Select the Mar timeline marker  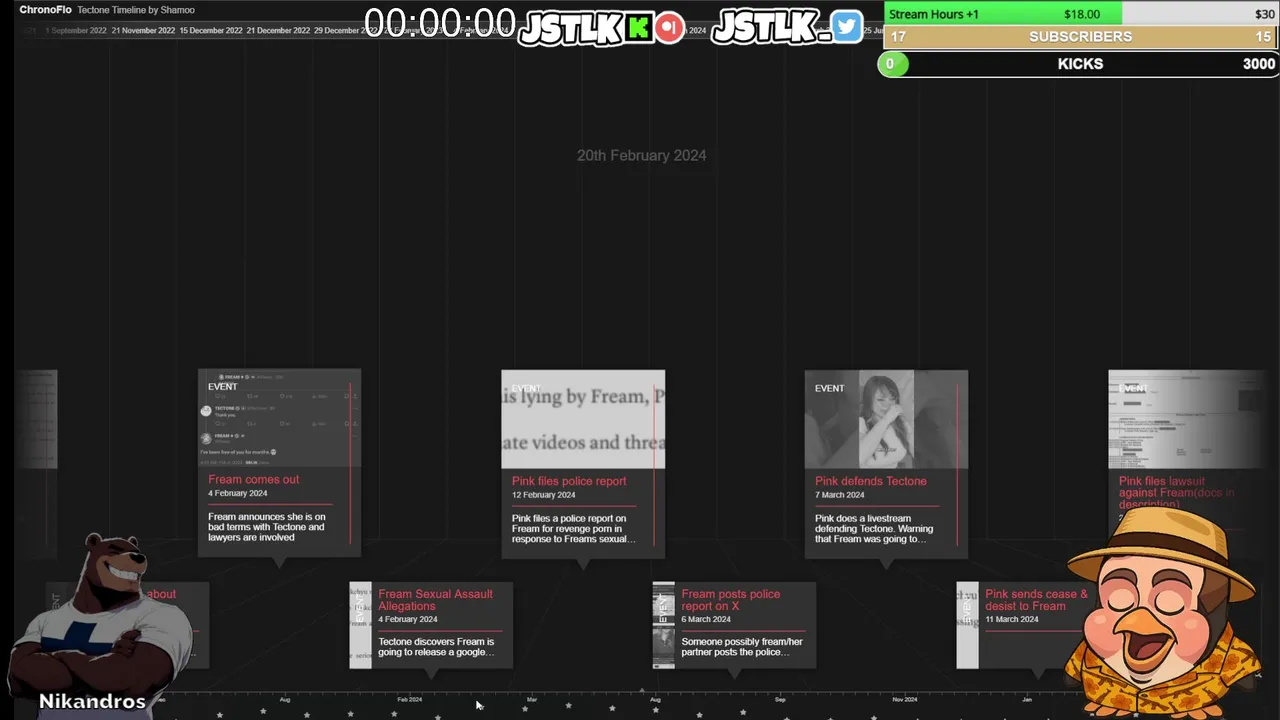tap(532, 700)
